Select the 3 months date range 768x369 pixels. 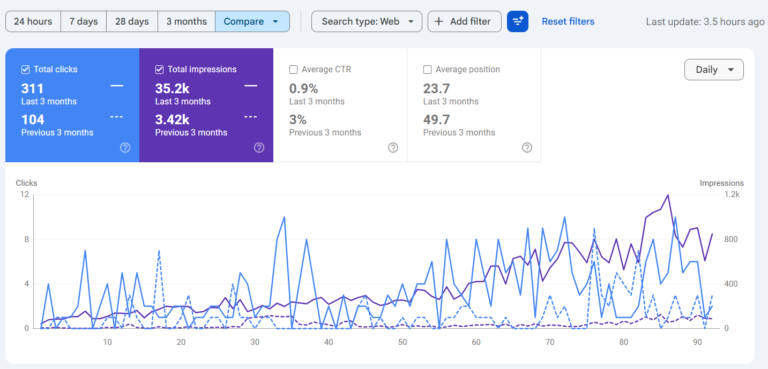pos(186,22)
